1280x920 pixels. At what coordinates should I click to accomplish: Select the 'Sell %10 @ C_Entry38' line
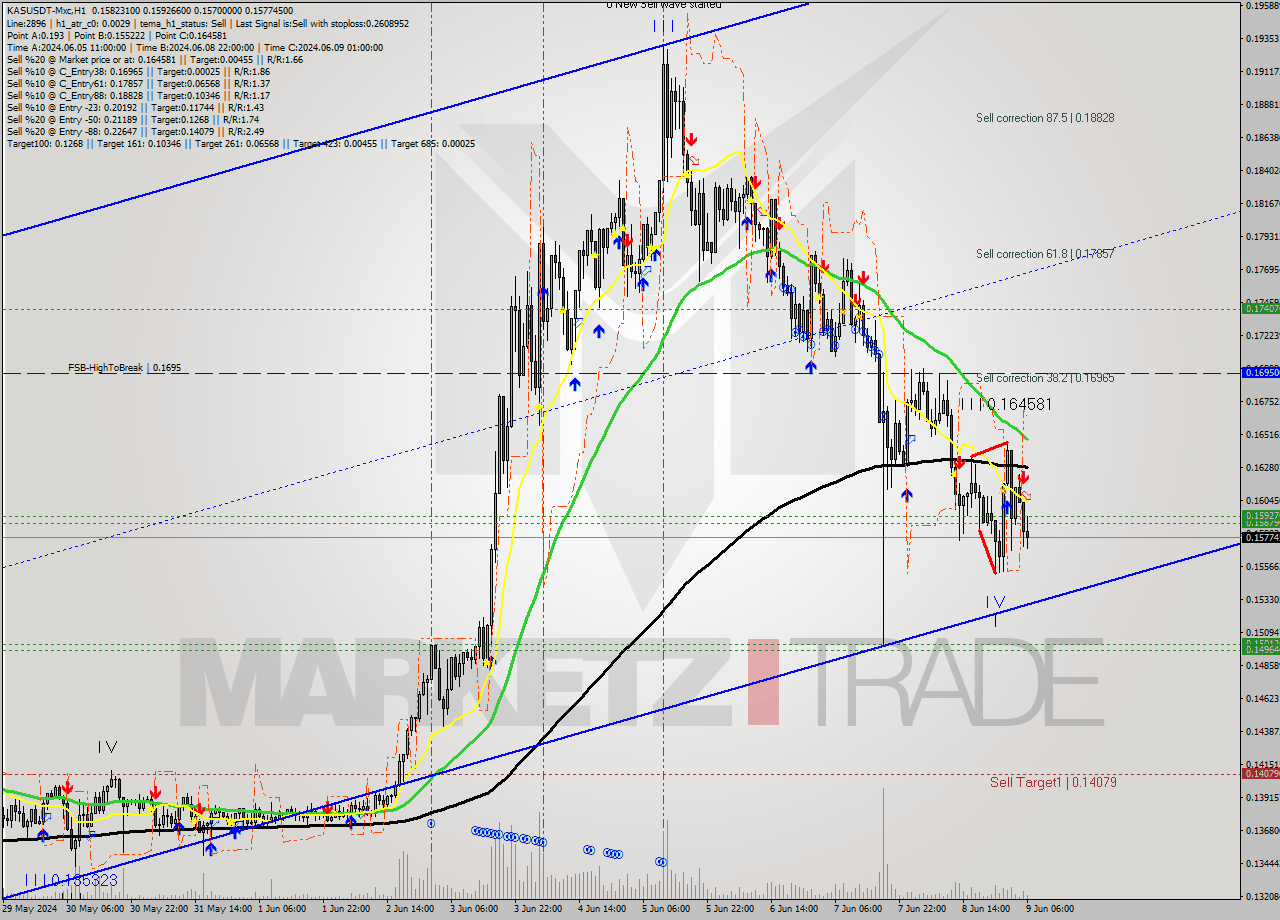(138, 71)
